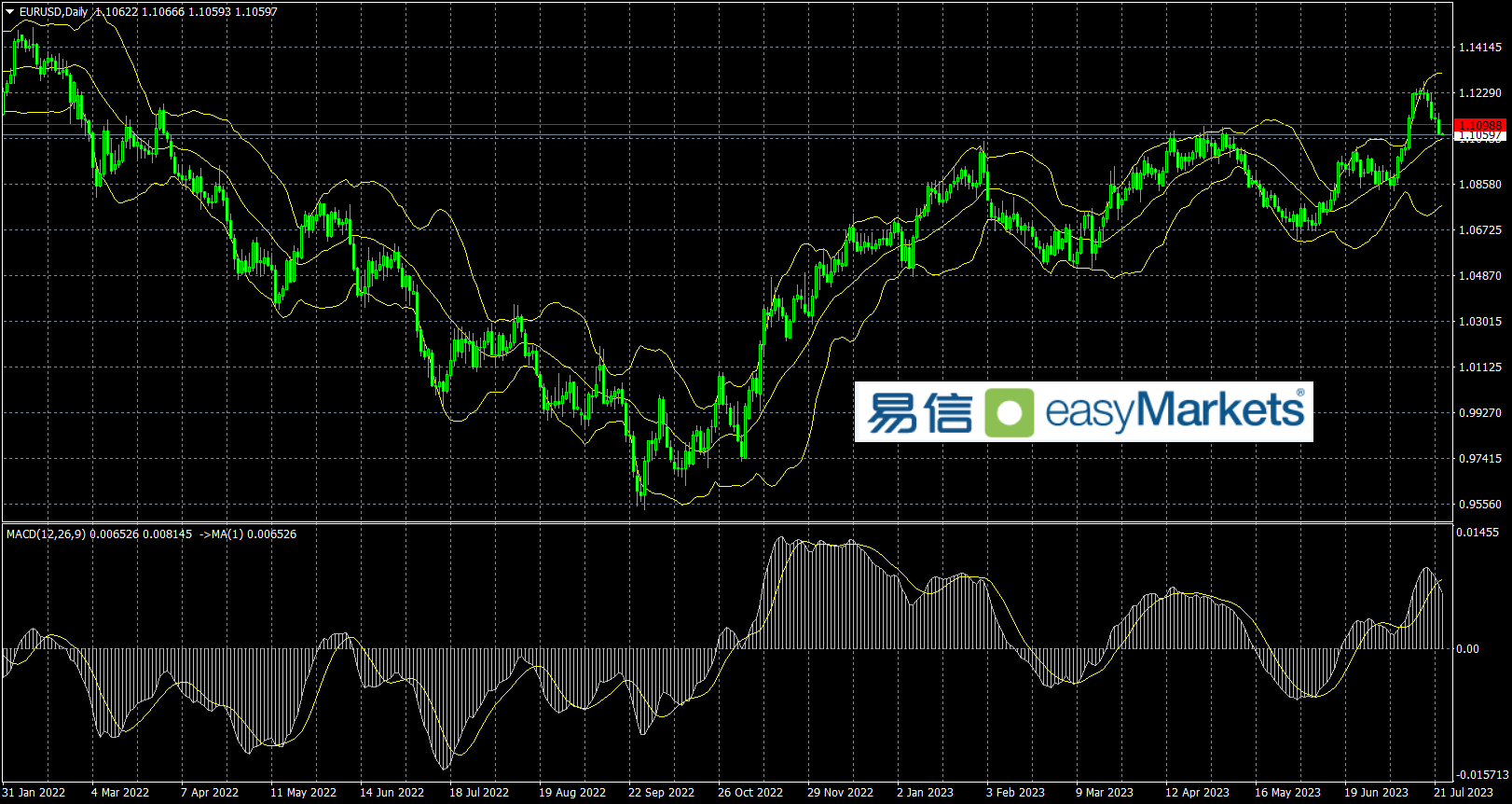Viewport: 1512px width, 804px height.
Task: Click the 1.12290 price axis label
Action: [x=1480, y=93]
